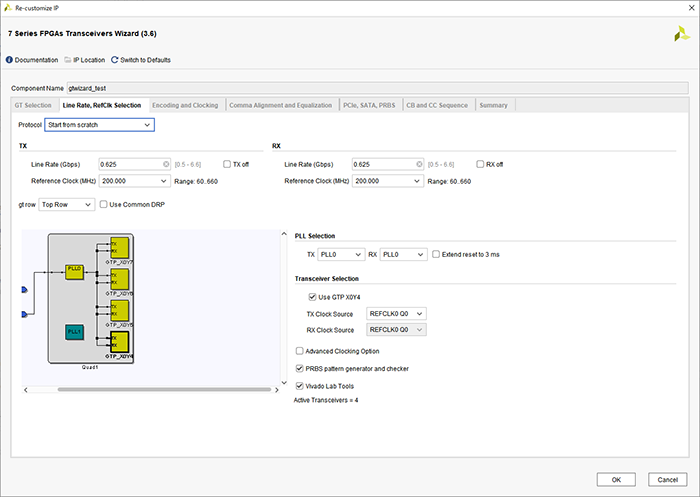Close the Re-customize IP dialog

click(x=690, y=8)
